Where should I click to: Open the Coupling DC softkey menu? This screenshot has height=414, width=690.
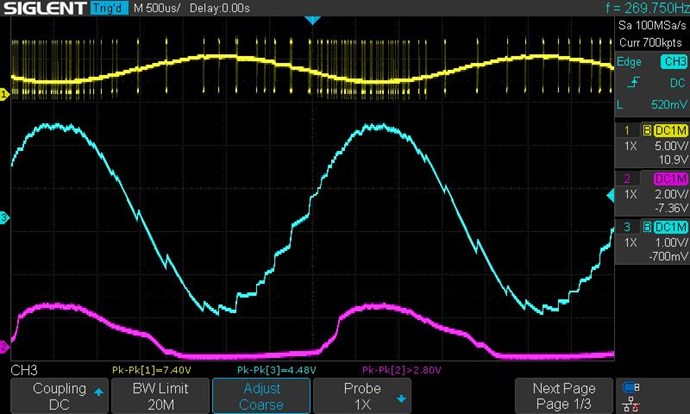(59, 396)
